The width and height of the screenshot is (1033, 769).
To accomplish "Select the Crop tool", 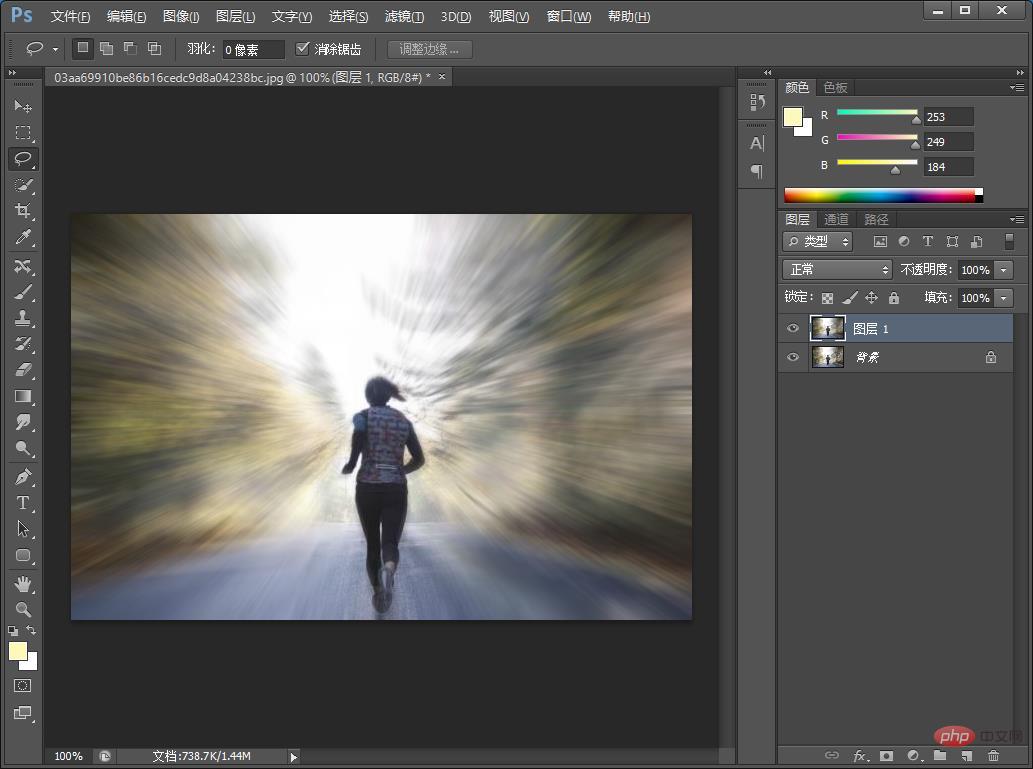I will point(23,211).
